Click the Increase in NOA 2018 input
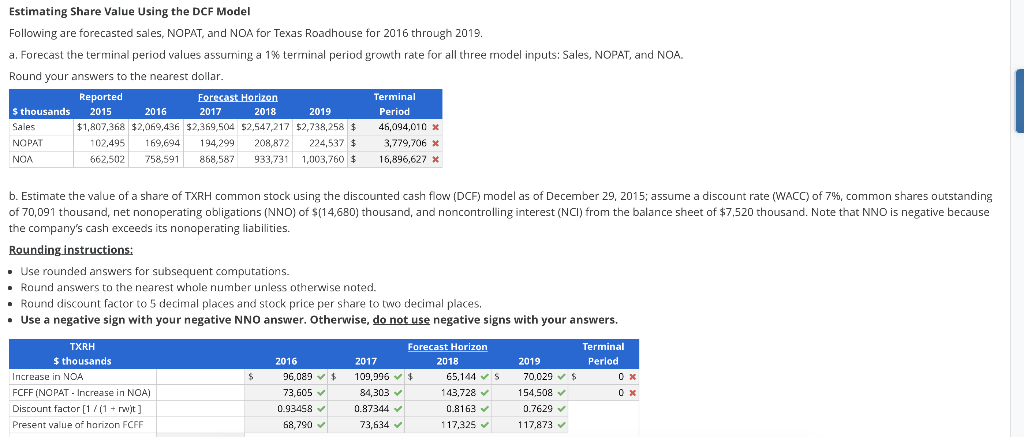 click(x=447, y=376)
